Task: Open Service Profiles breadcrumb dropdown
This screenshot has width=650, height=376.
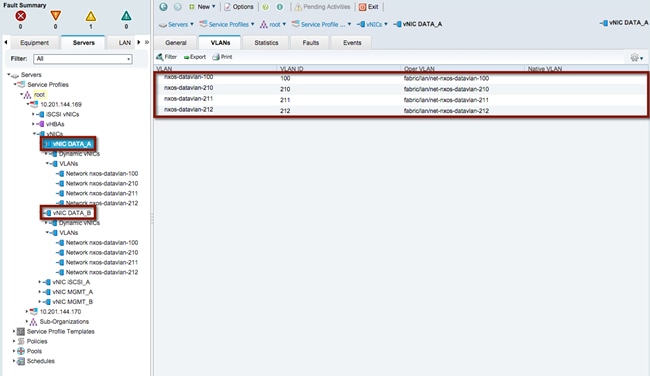Action: coord(227,24)
